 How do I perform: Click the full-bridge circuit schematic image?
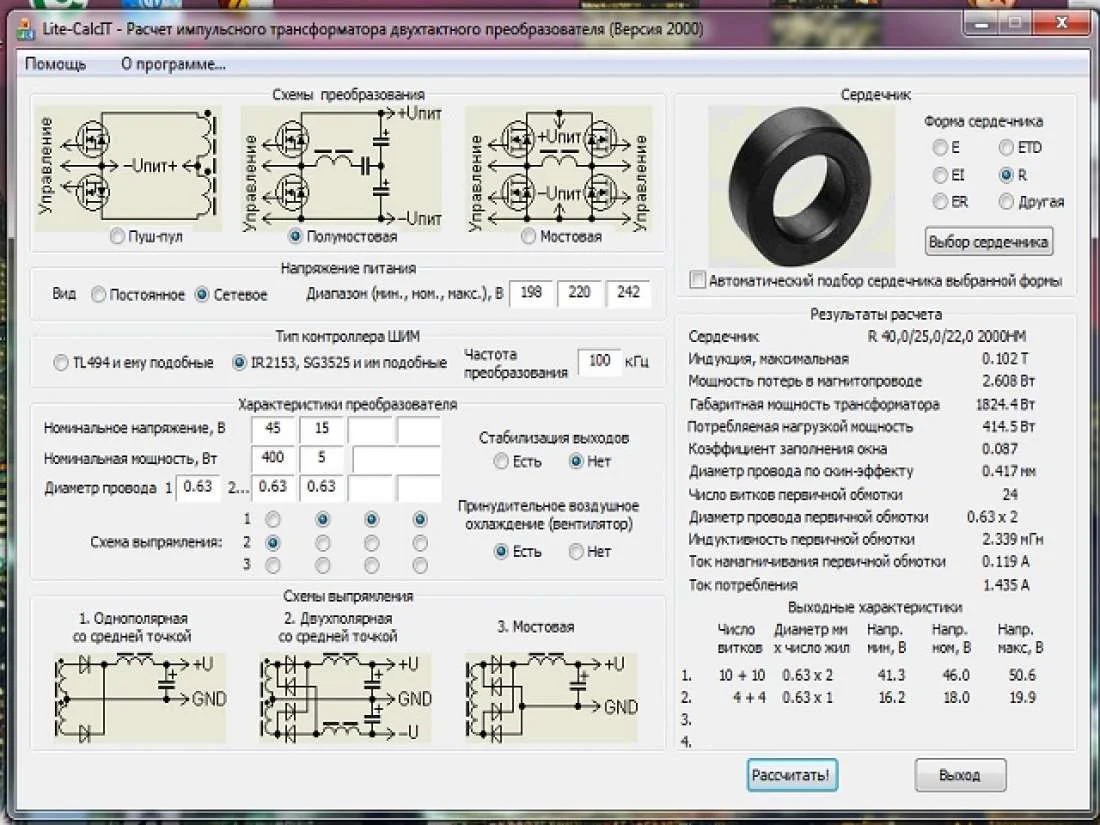pos(558,165)
